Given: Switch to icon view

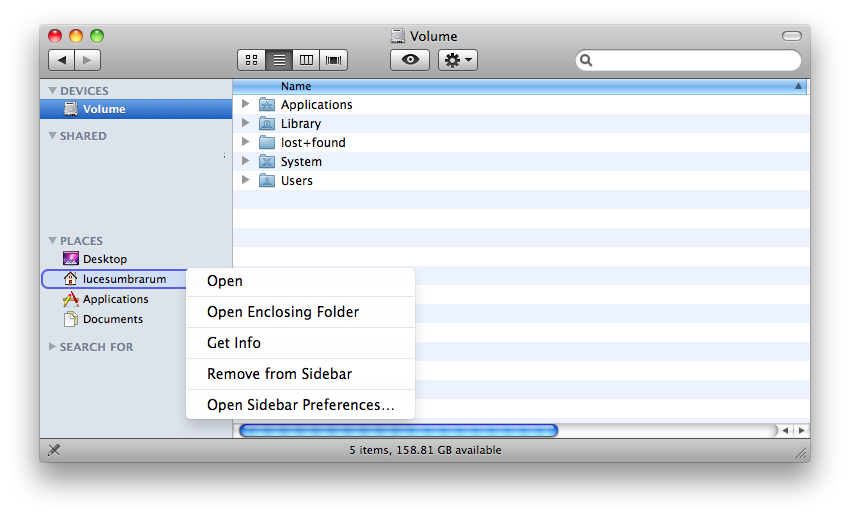Looking at the screenshot, I should (252, 60).
